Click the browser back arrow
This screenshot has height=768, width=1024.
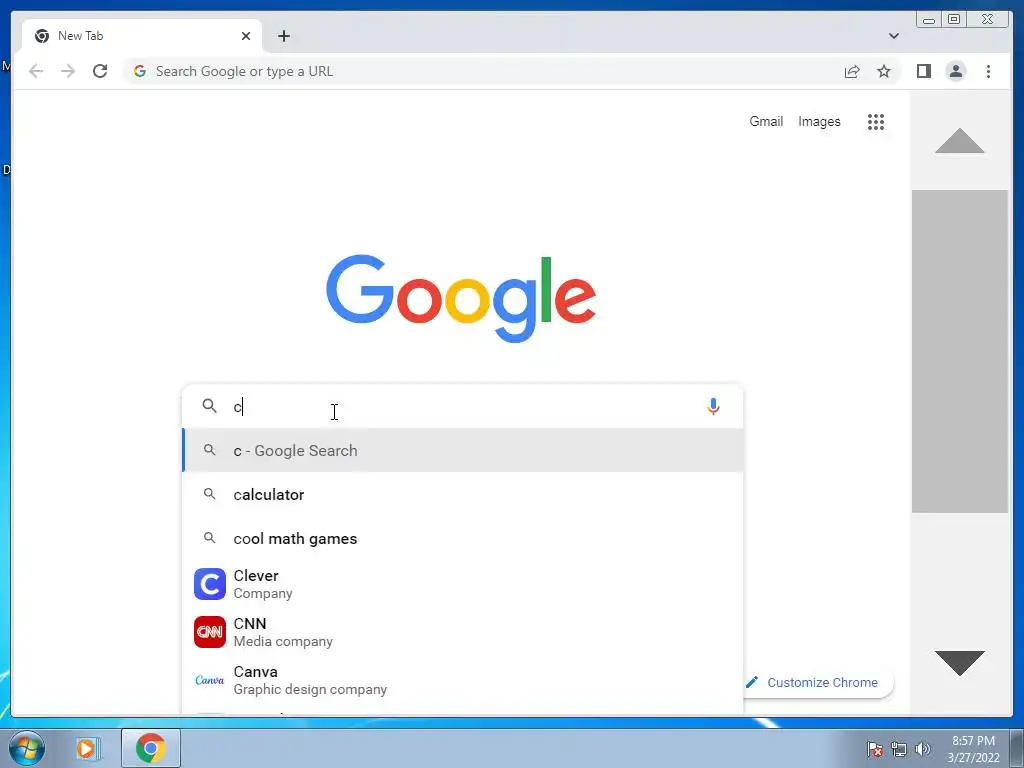(36, 71)
